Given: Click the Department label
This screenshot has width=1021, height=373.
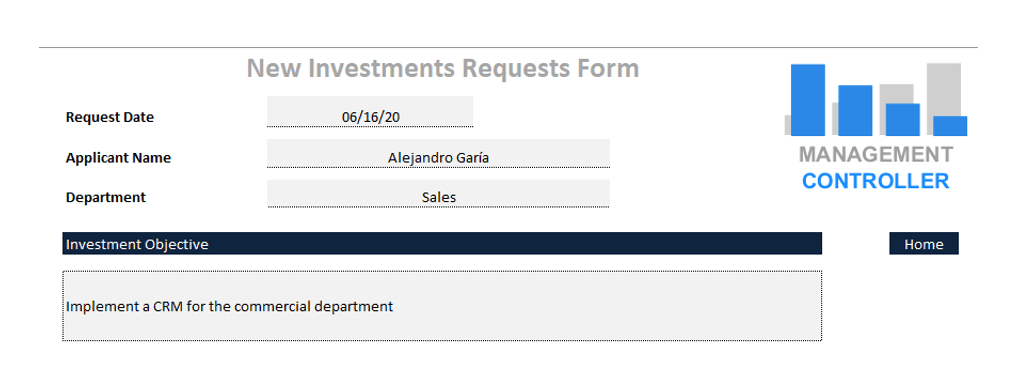Looking at the screenshot, I should tap(106, 197).
